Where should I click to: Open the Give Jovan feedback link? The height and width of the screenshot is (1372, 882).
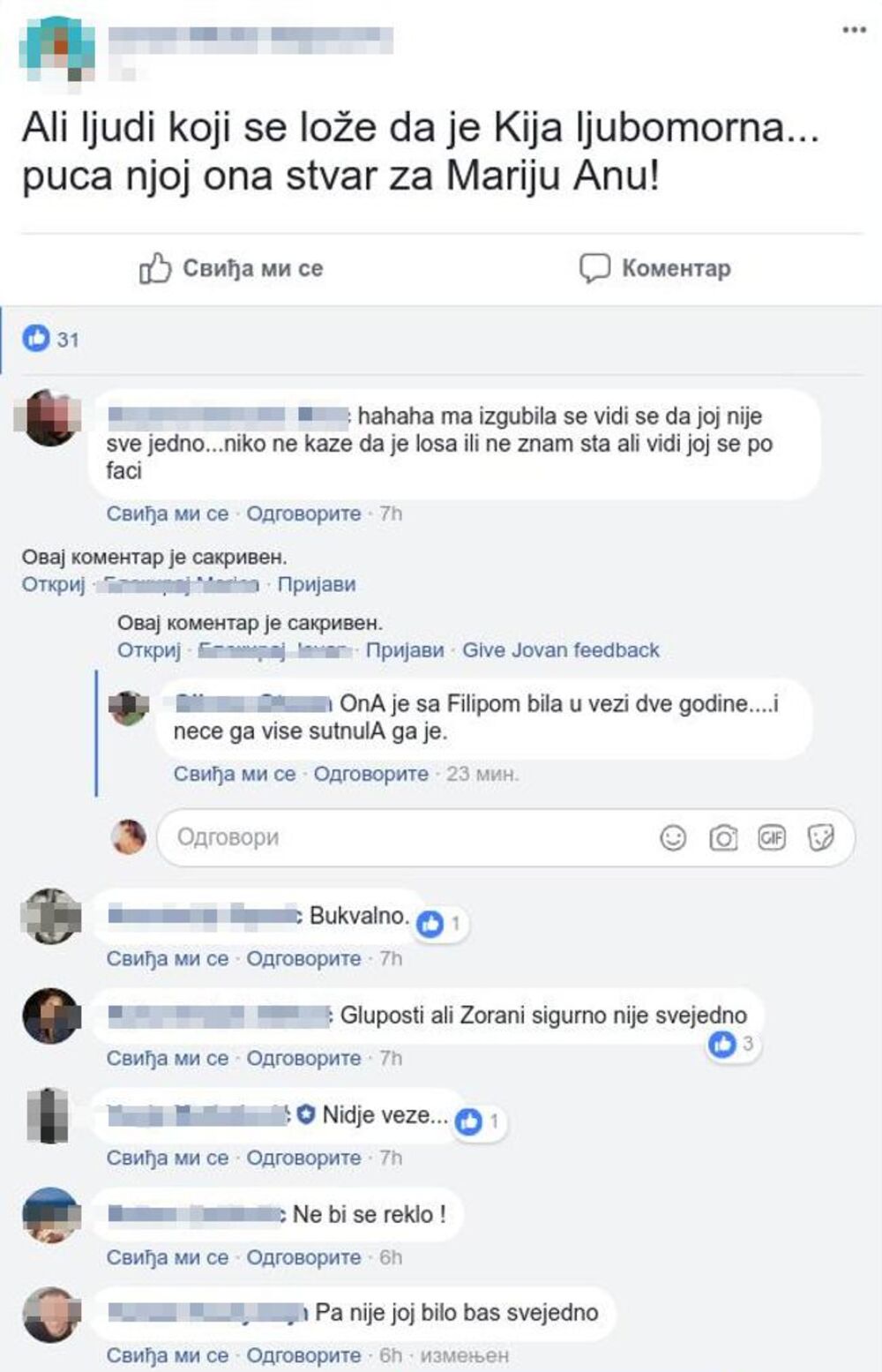point(561,650)
